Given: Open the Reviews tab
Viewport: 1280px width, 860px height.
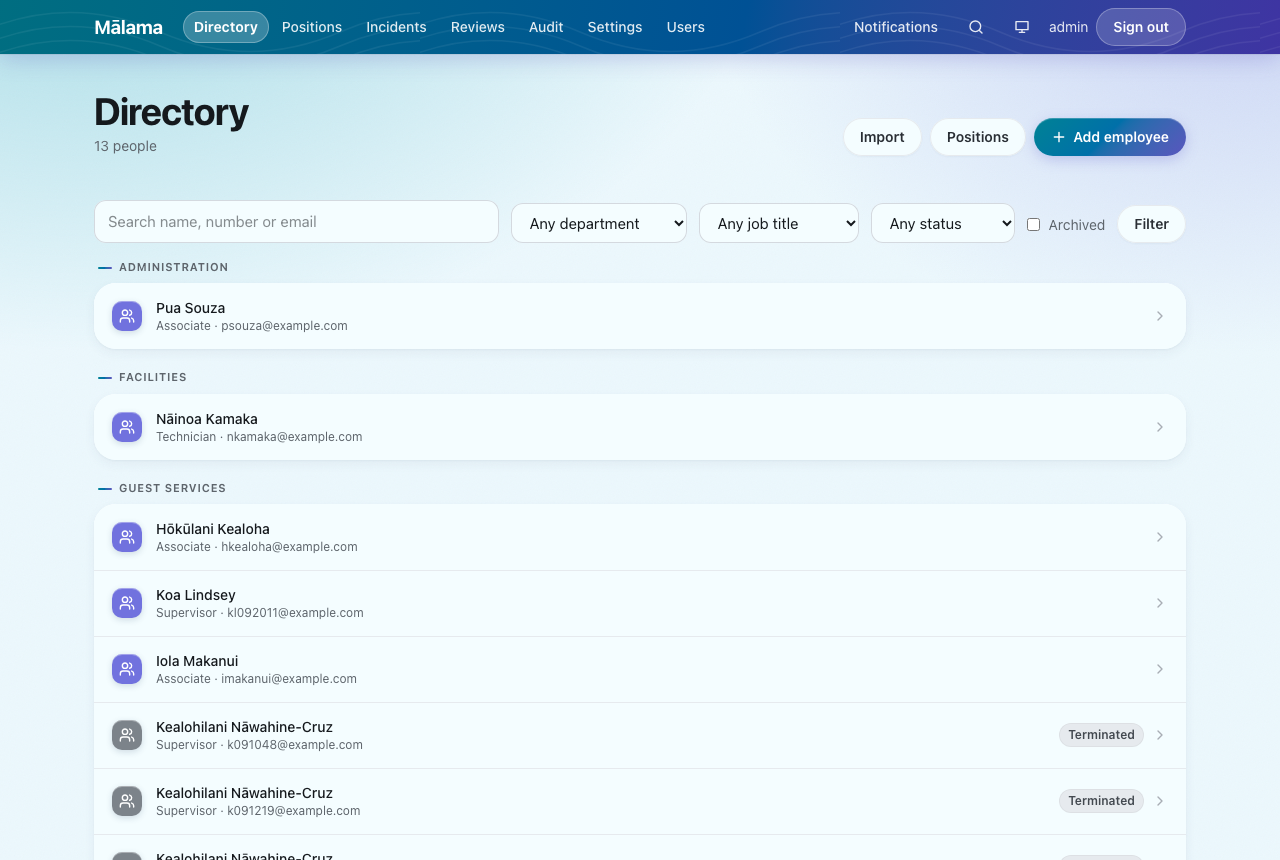Looking at the screenshot, I should coord(478,27).
